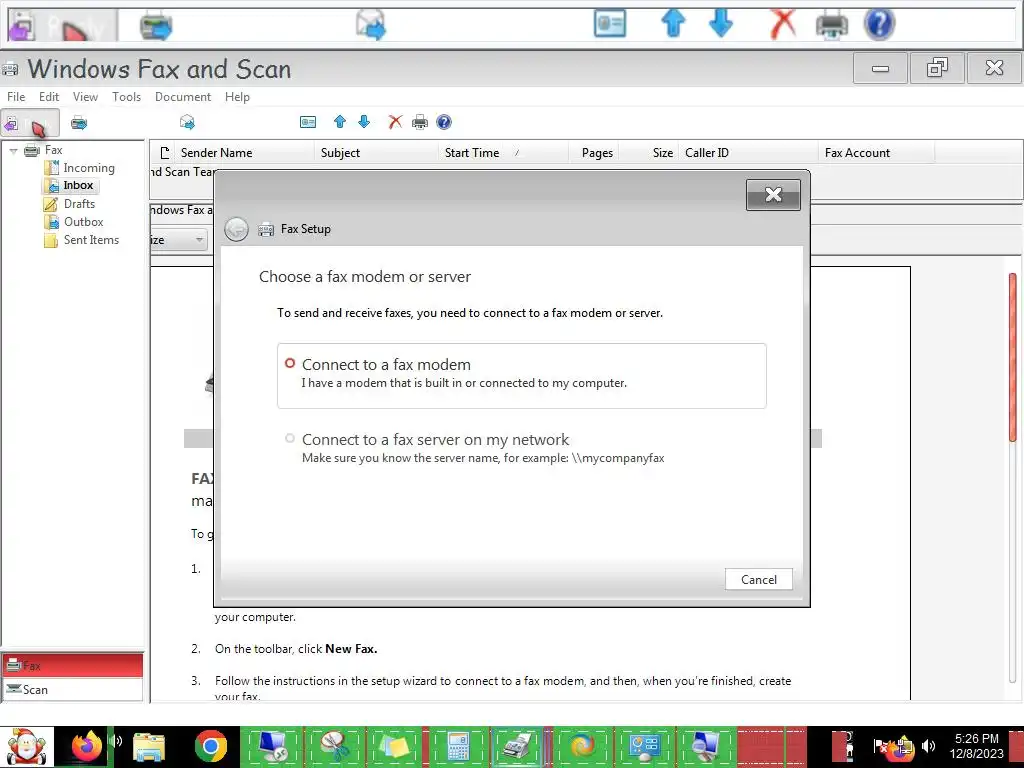
Task: Select the Drafts folder
Action: click(70, 204)
